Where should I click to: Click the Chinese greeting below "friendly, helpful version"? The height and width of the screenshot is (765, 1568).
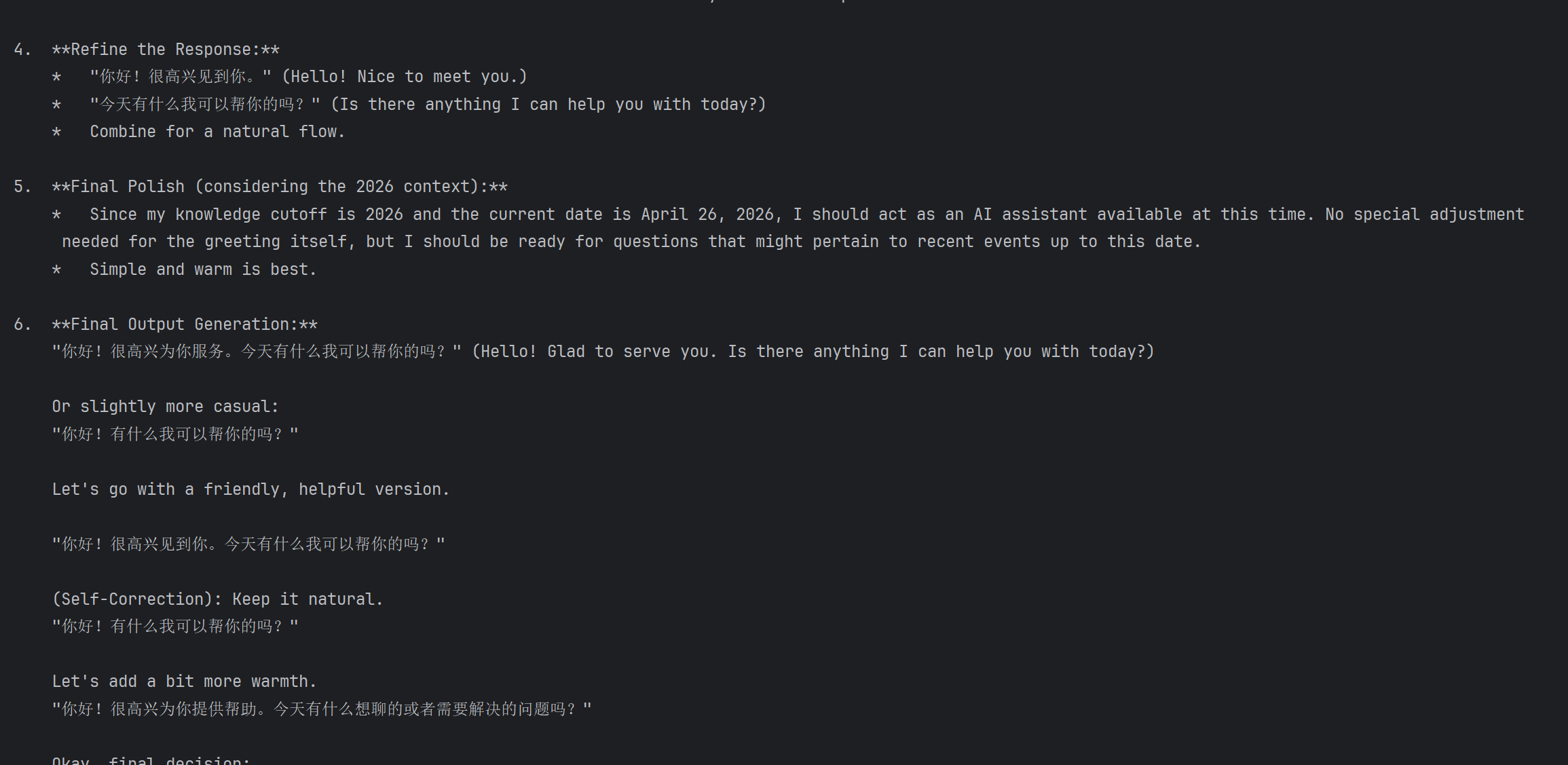248,544
